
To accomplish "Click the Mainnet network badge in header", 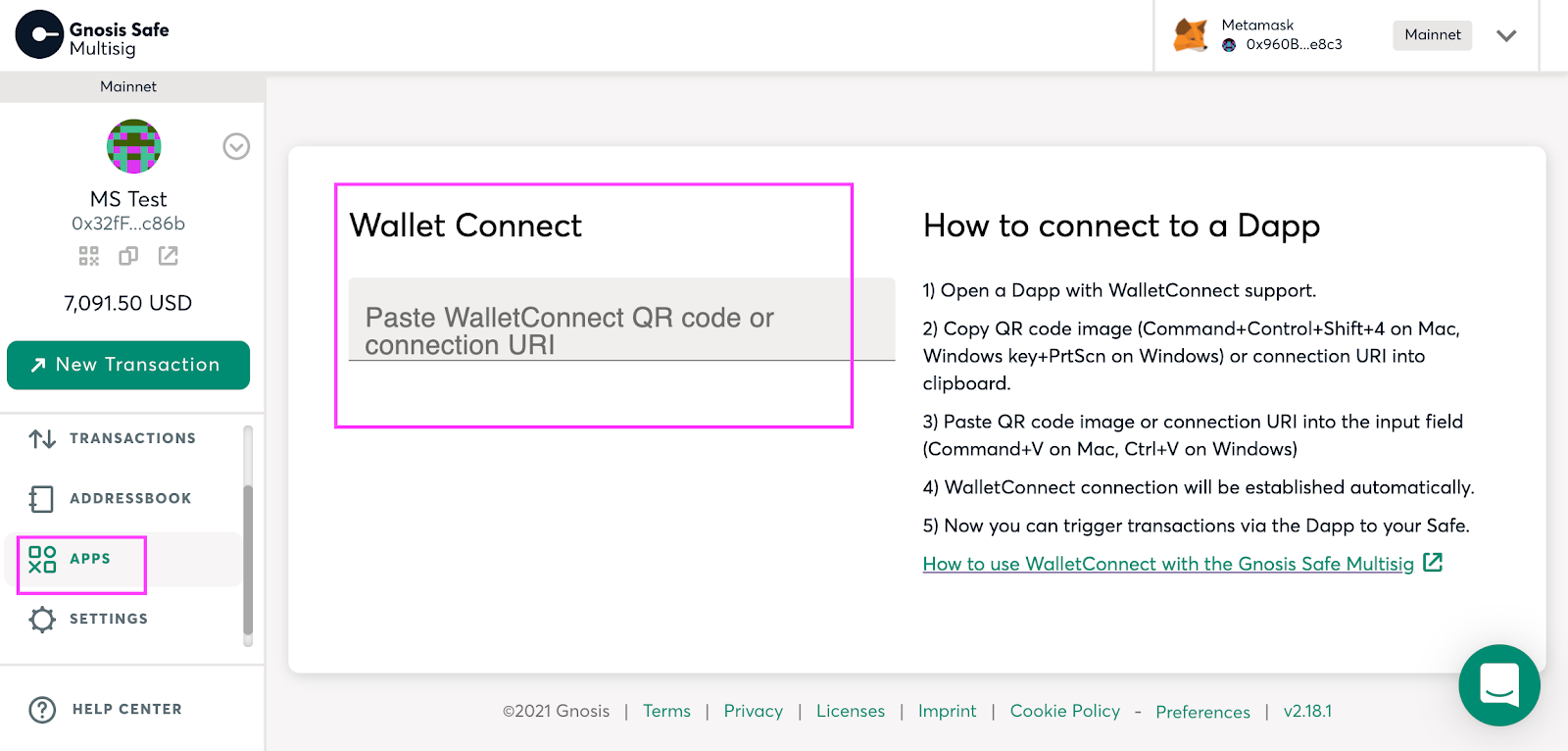I will click(1432, 35).
